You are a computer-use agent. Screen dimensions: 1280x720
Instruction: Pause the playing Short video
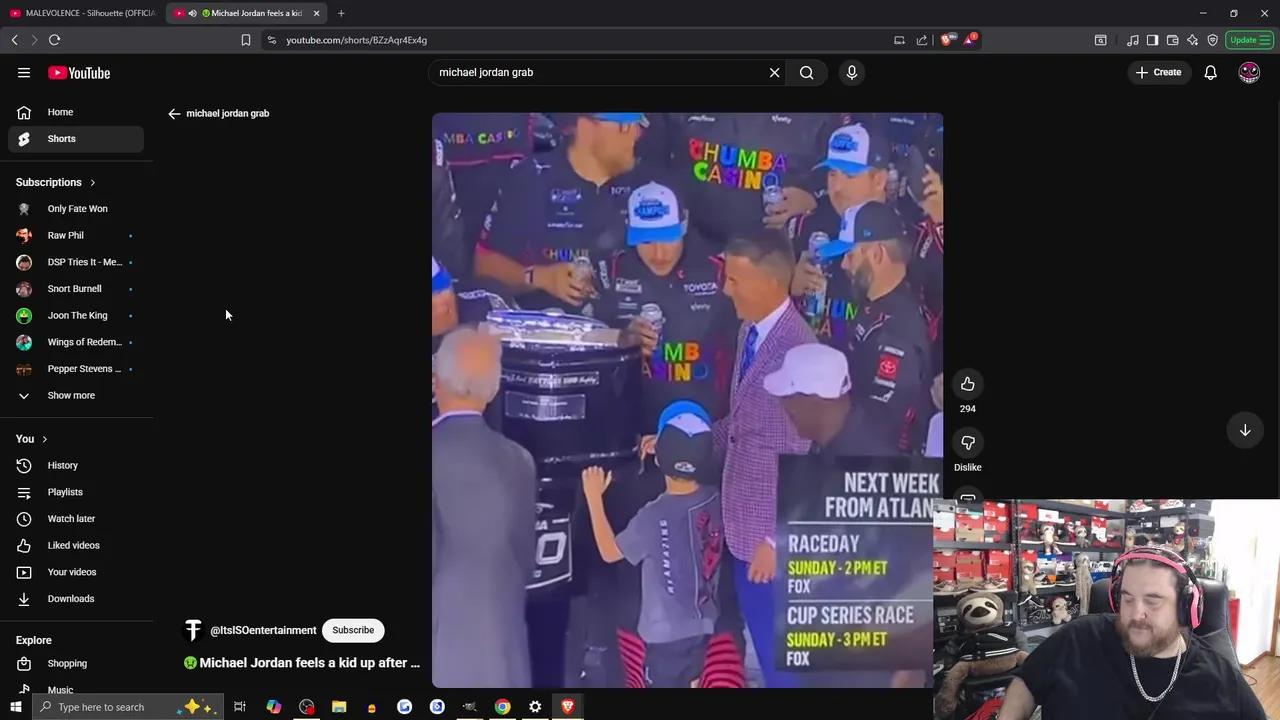[687, 400]
